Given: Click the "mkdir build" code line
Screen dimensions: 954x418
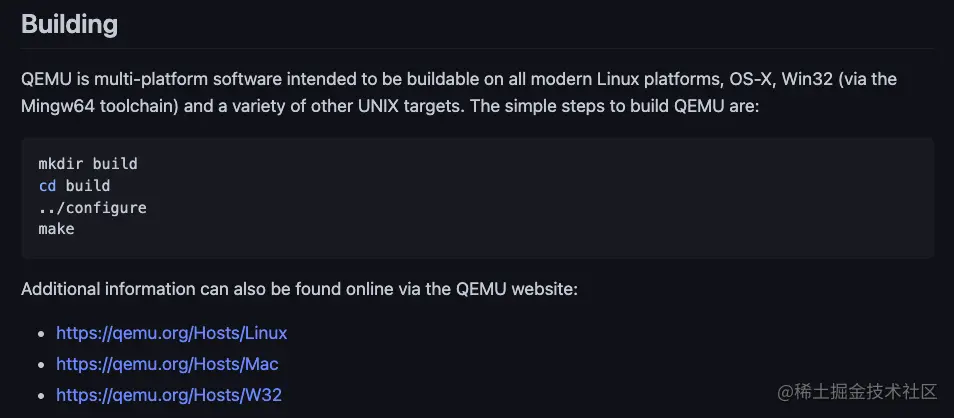Looking at the screenshot, I should [x=88, y=164].
